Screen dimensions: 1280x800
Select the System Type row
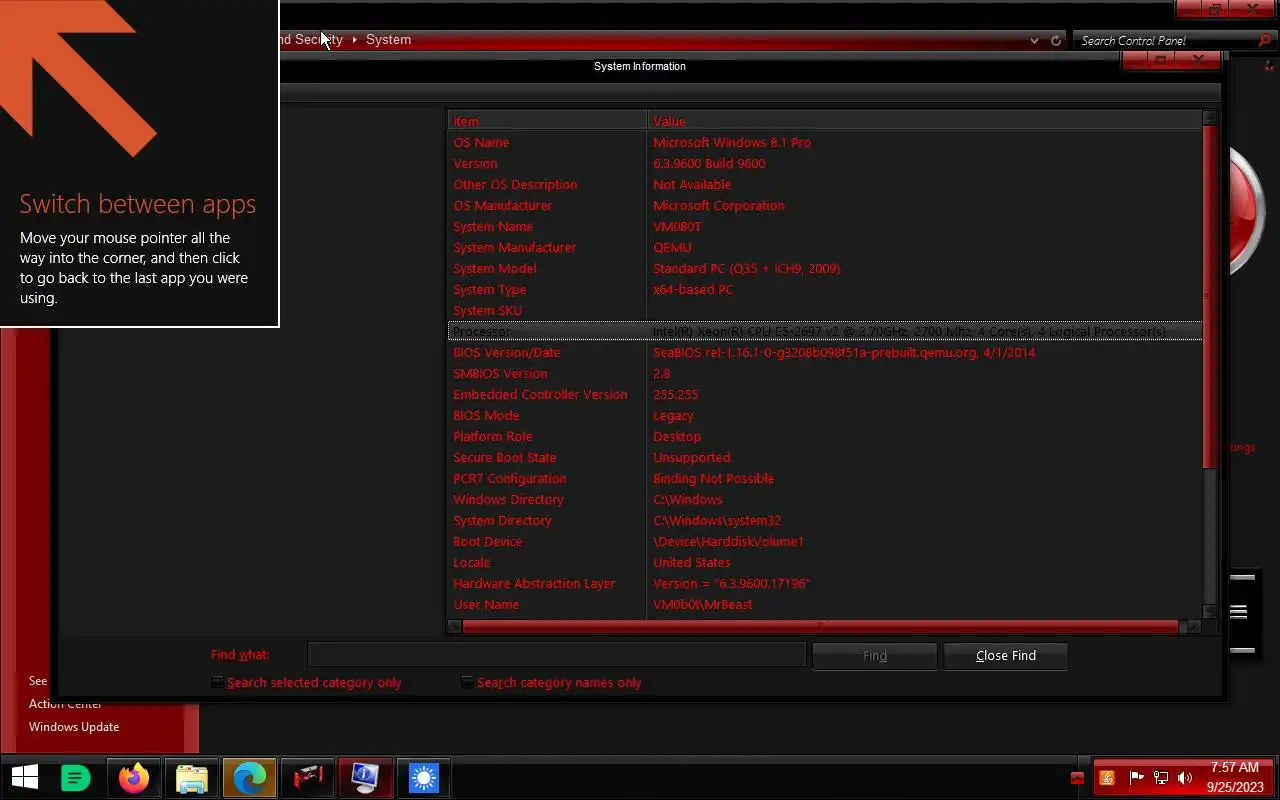point(825,289)
